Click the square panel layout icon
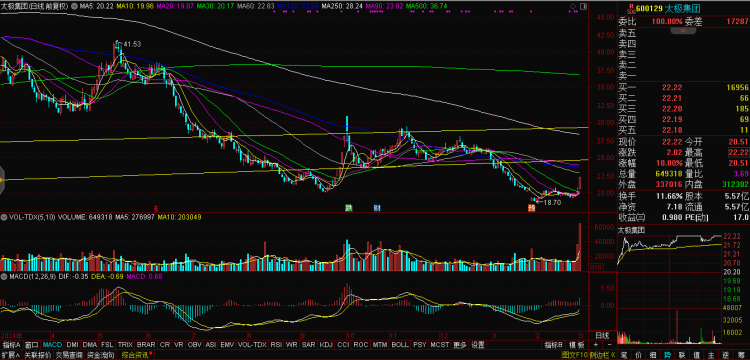 583,6
